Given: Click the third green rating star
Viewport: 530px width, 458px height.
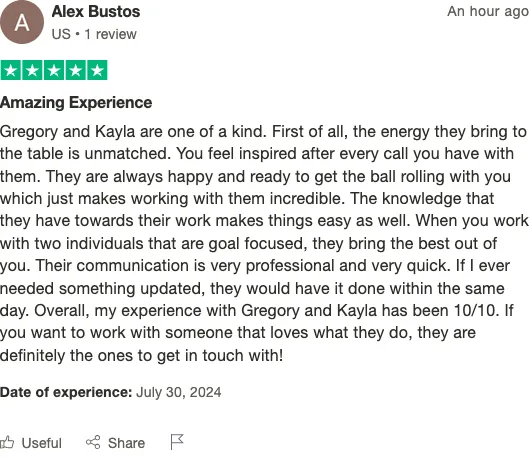Looking at the screenshot, I should point(54,70).
